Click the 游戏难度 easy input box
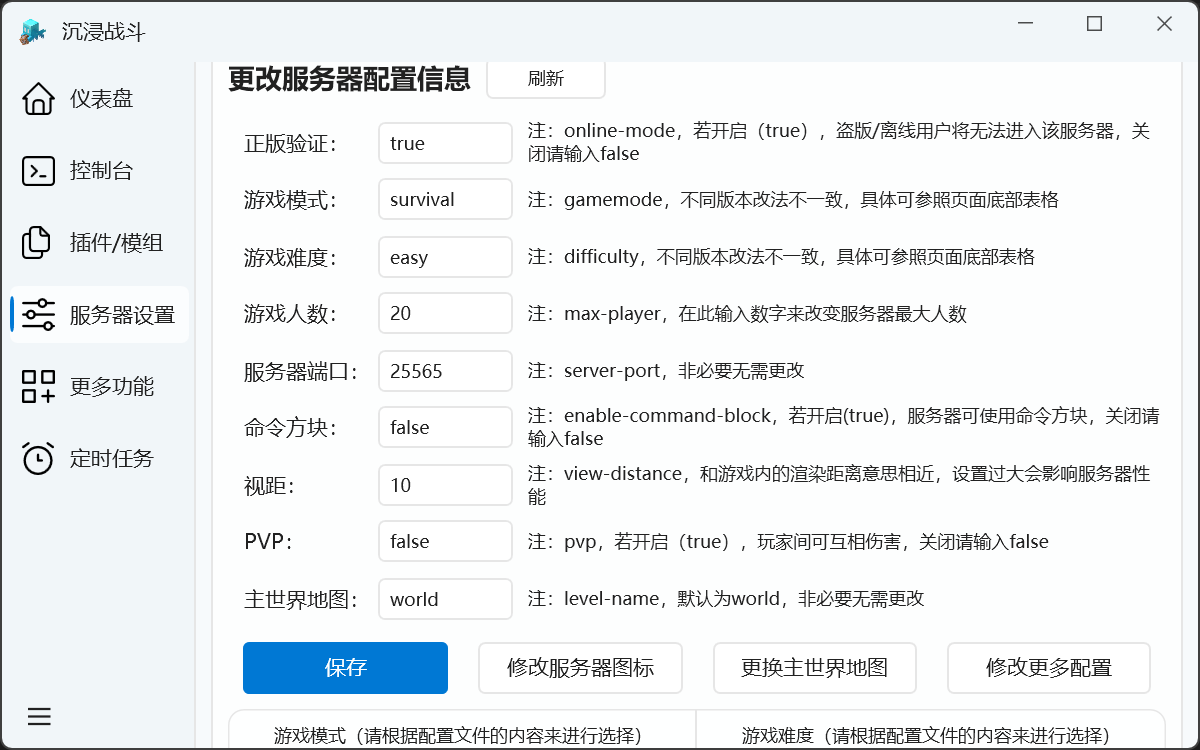Viewport: 1200px width, 750px height. coord(445,257)
